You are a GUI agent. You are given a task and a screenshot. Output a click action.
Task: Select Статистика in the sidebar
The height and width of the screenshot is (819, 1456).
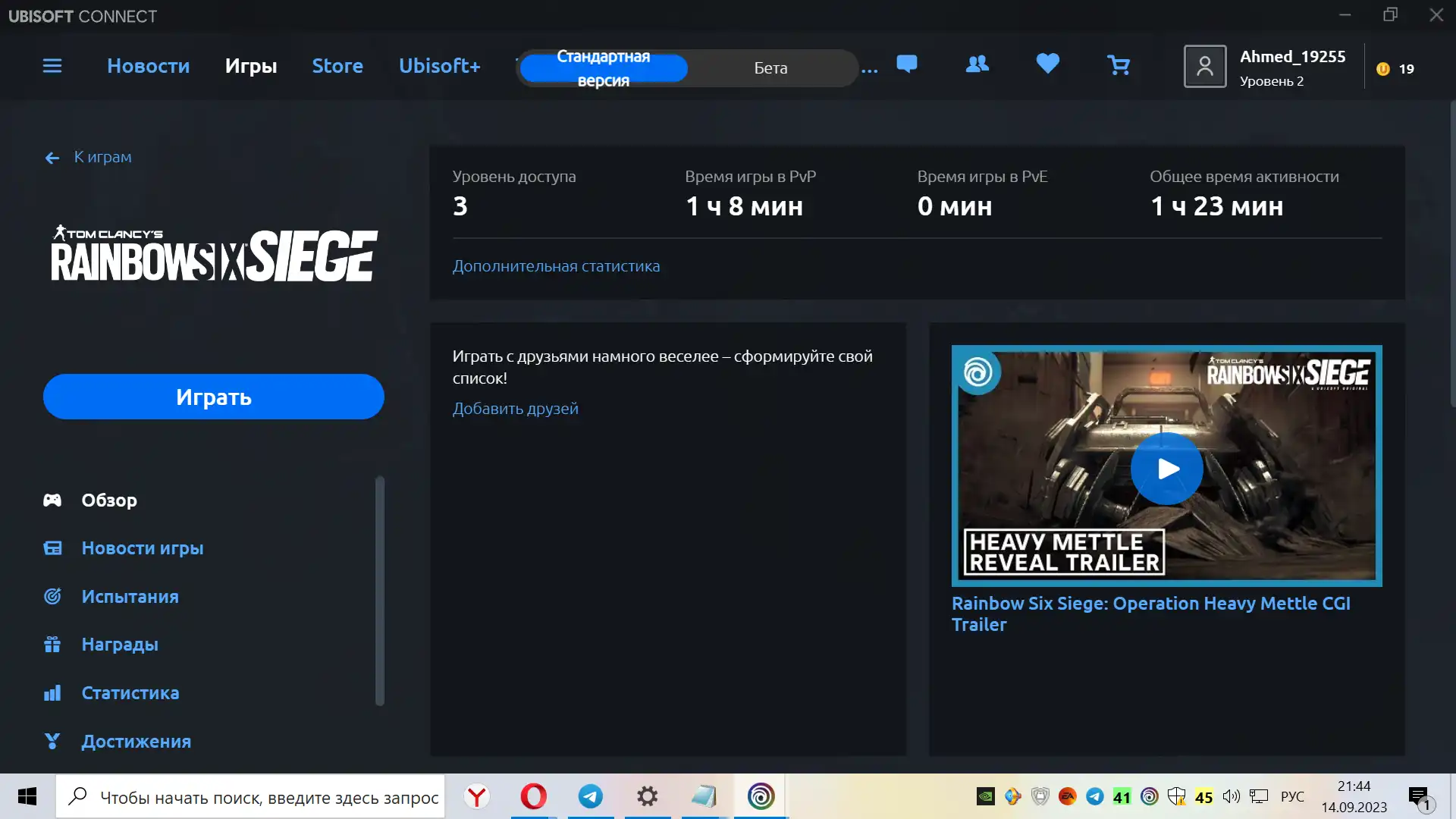(130, 692)
